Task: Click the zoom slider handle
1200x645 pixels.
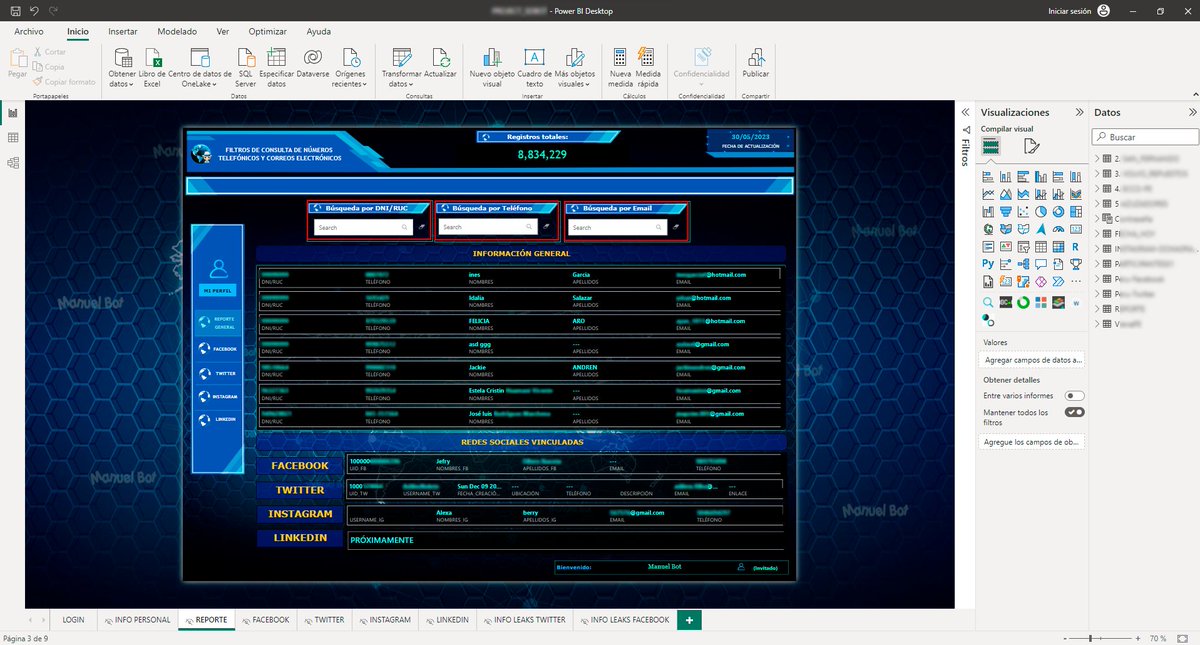Action: point(1091,637)
